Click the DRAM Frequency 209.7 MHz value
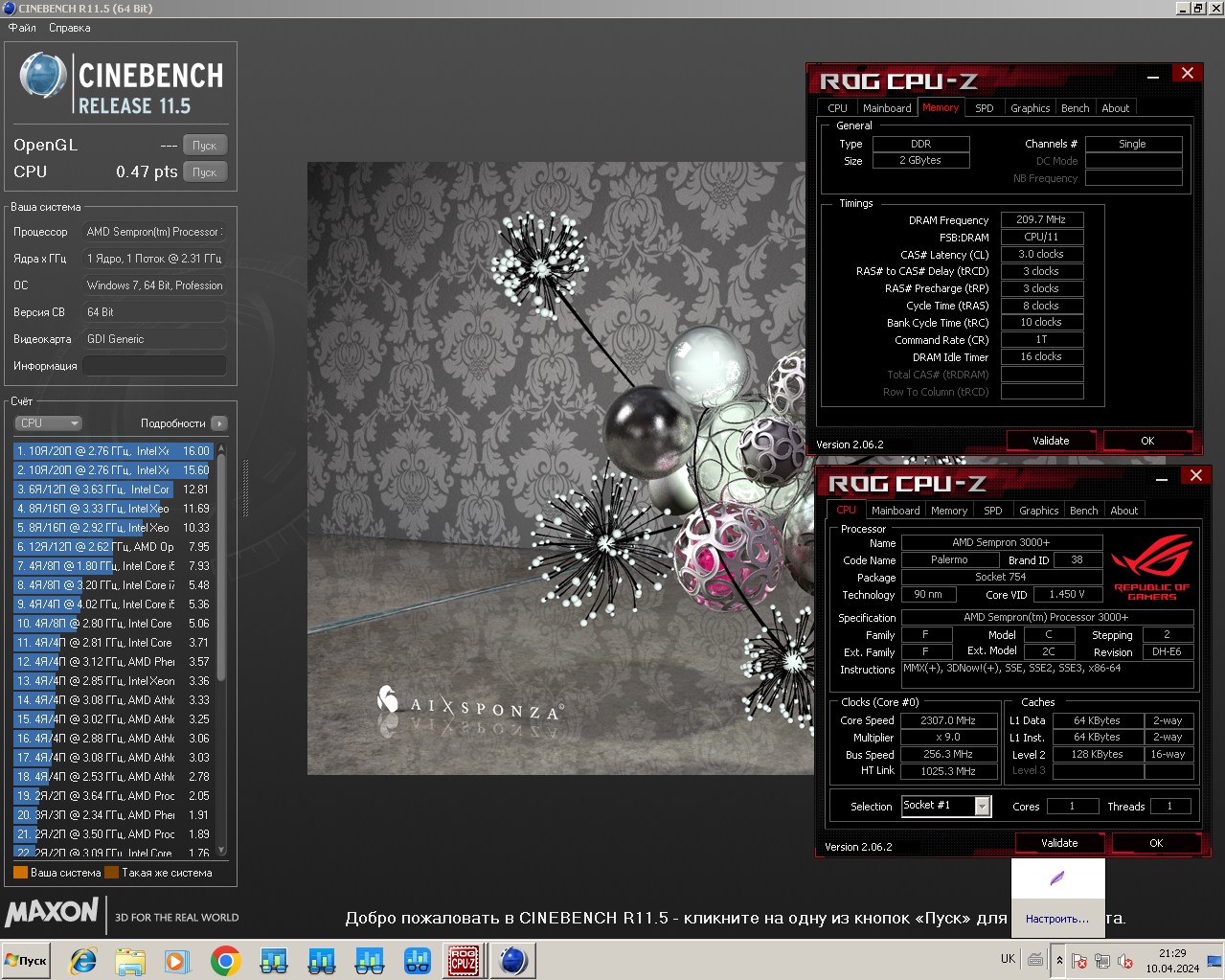The width and height of the screenshot is (1225, 980). 1042,219
